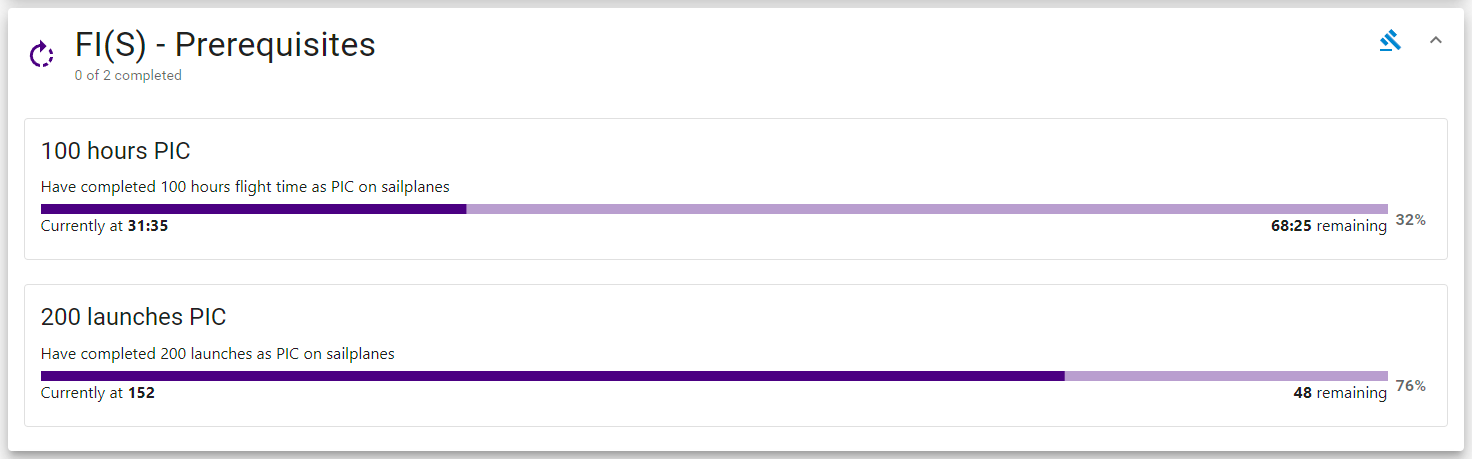Click the 32% progress percentage label
This screenshot has height=459, width=1472.
coord(1410,219)
